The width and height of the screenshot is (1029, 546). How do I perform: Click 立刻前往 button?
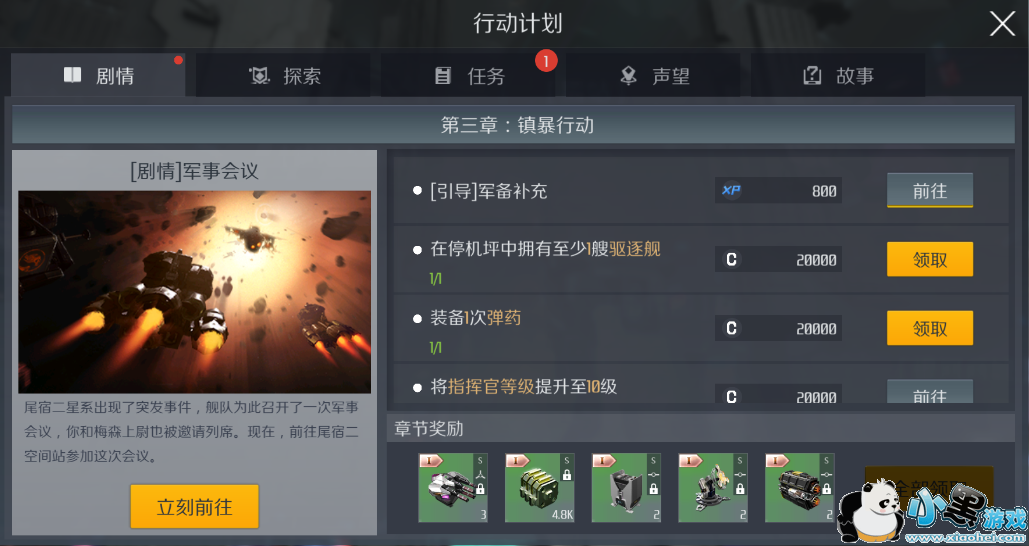click(x=194, y=507)
